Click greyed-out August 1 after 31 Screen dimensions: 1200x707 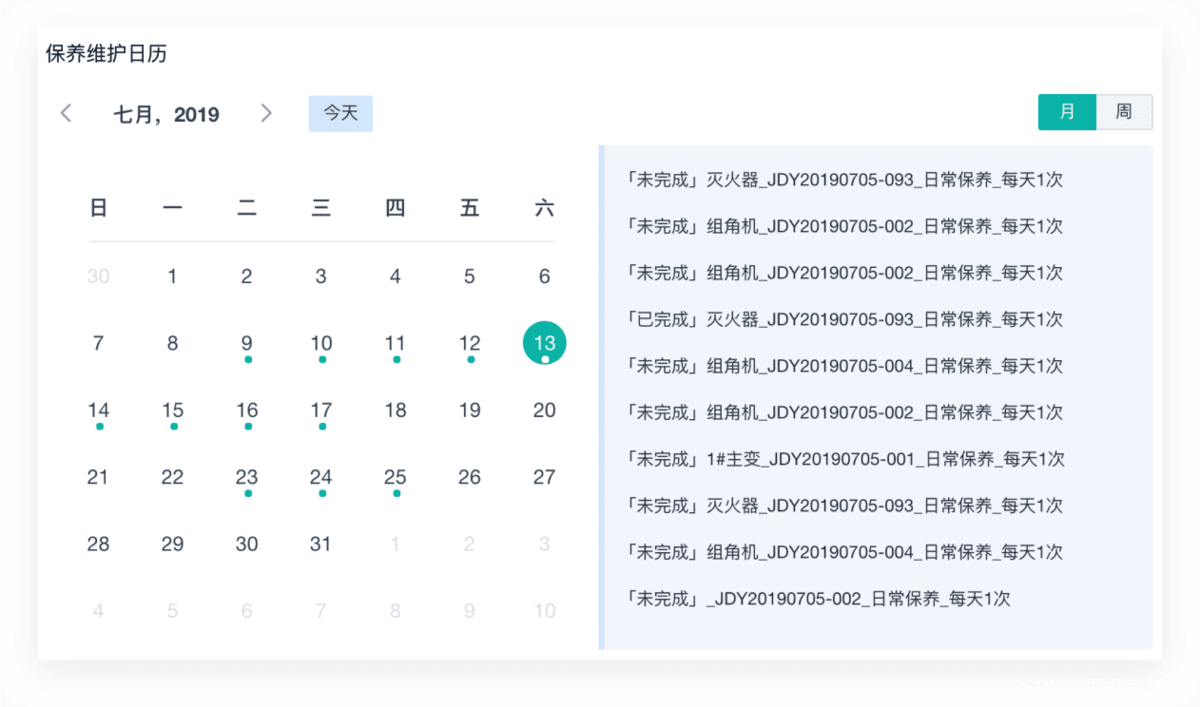point(395,544)
